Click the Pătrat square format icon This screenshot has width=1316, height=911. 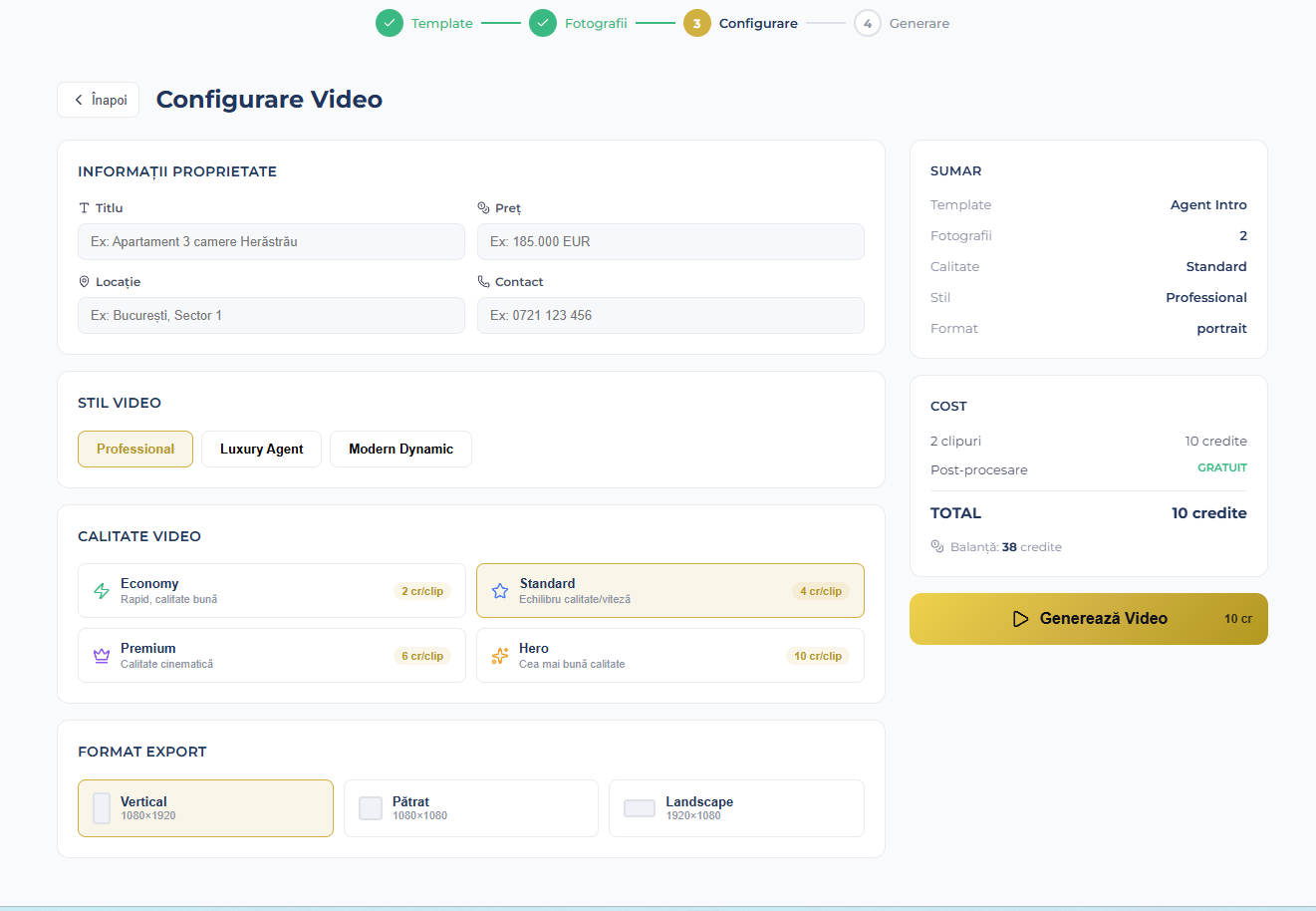pyautogui.click(x=371, y=808)
